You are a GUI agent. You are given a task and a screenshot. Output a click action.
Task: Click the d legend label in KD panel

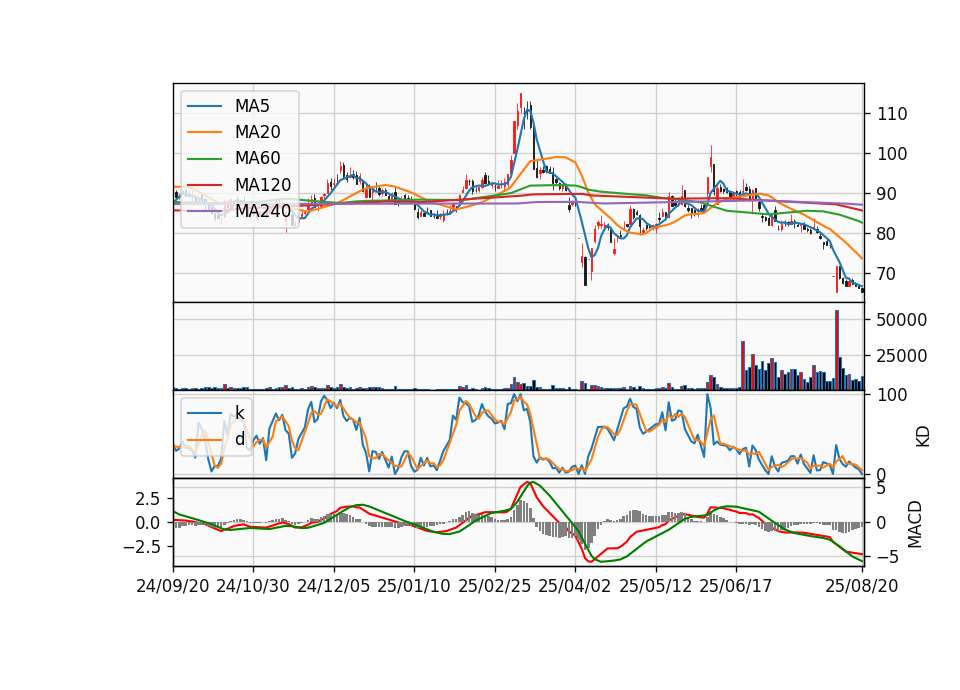click(239, 439)
